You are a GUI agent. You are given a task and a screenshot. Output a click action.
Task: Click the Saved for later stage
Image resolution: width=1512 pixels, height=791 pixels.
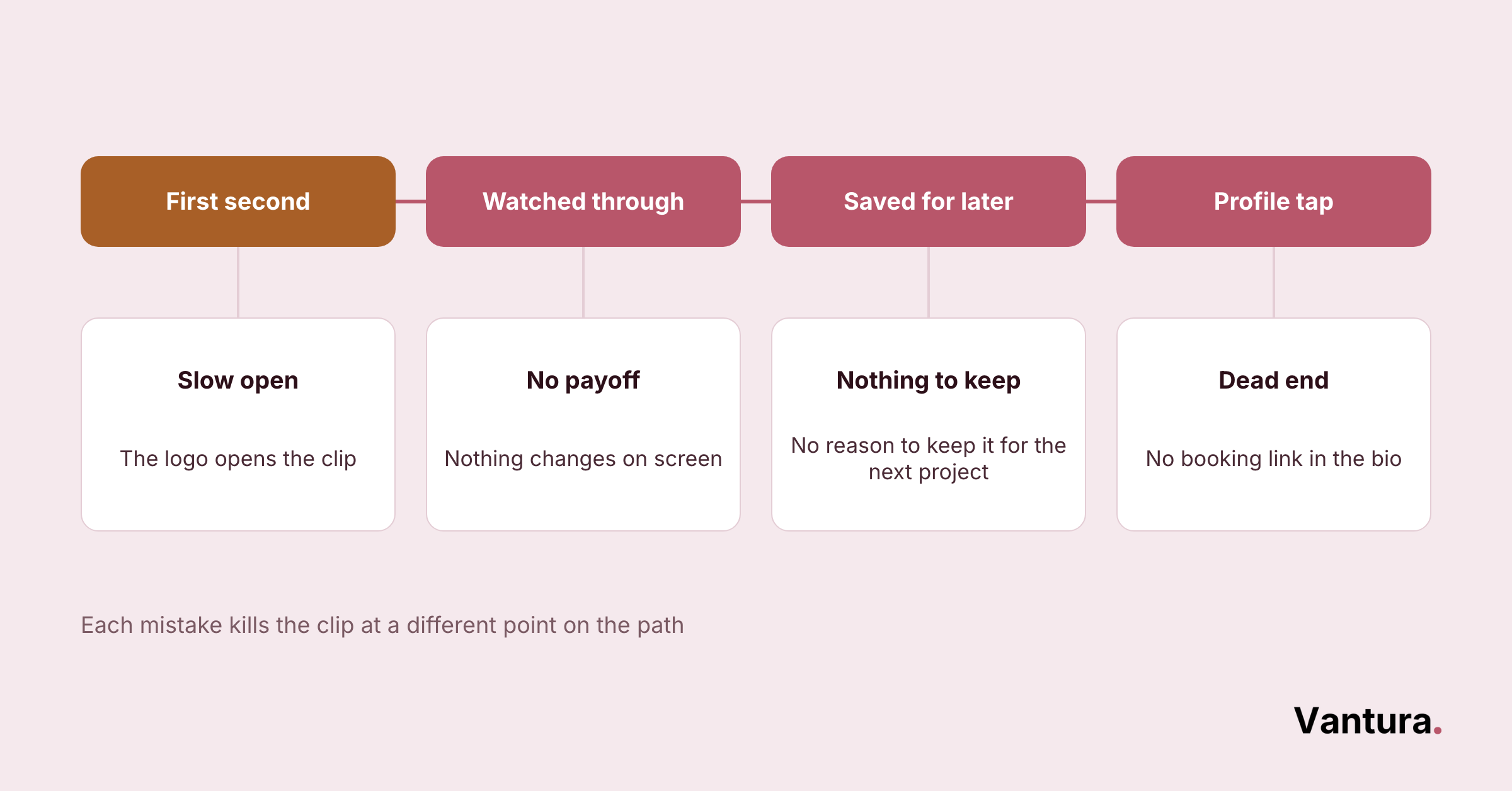pos(929,202)
